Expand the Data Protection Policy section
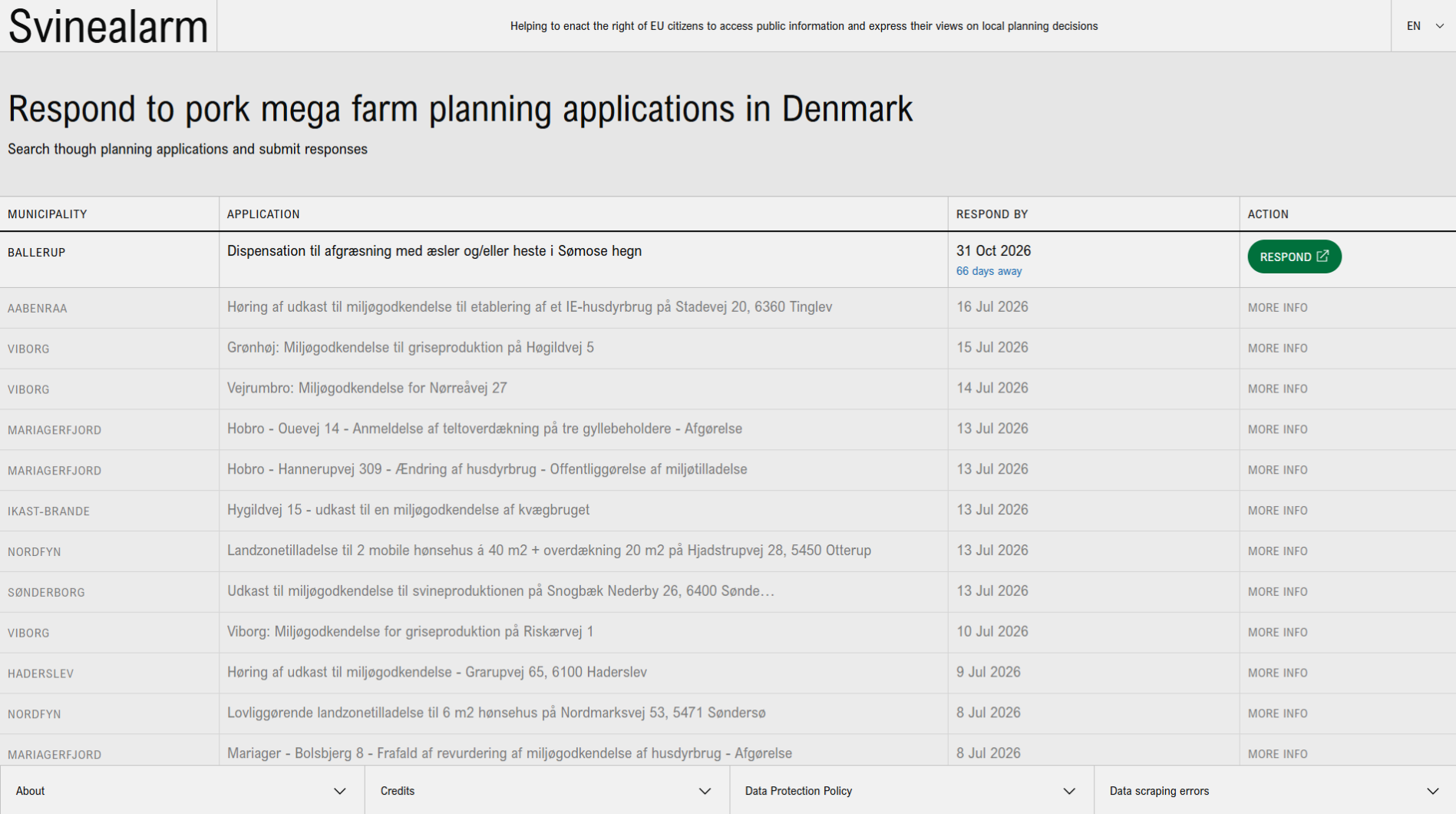The width and height of the screenshot is (1456, 814). [911, 790]
